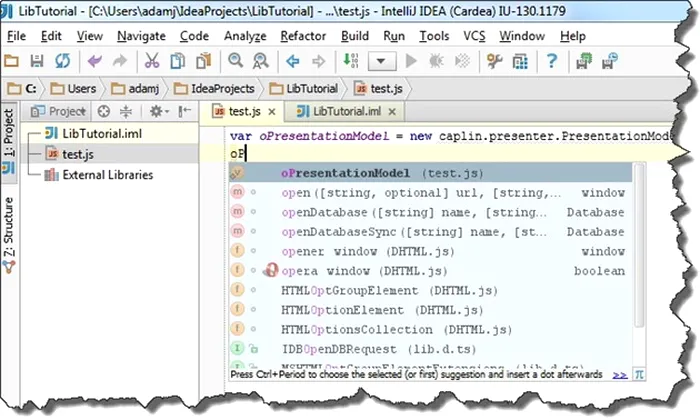Click the Redo arrow icon
Viewport: 700px width, 420px height.
120,60
